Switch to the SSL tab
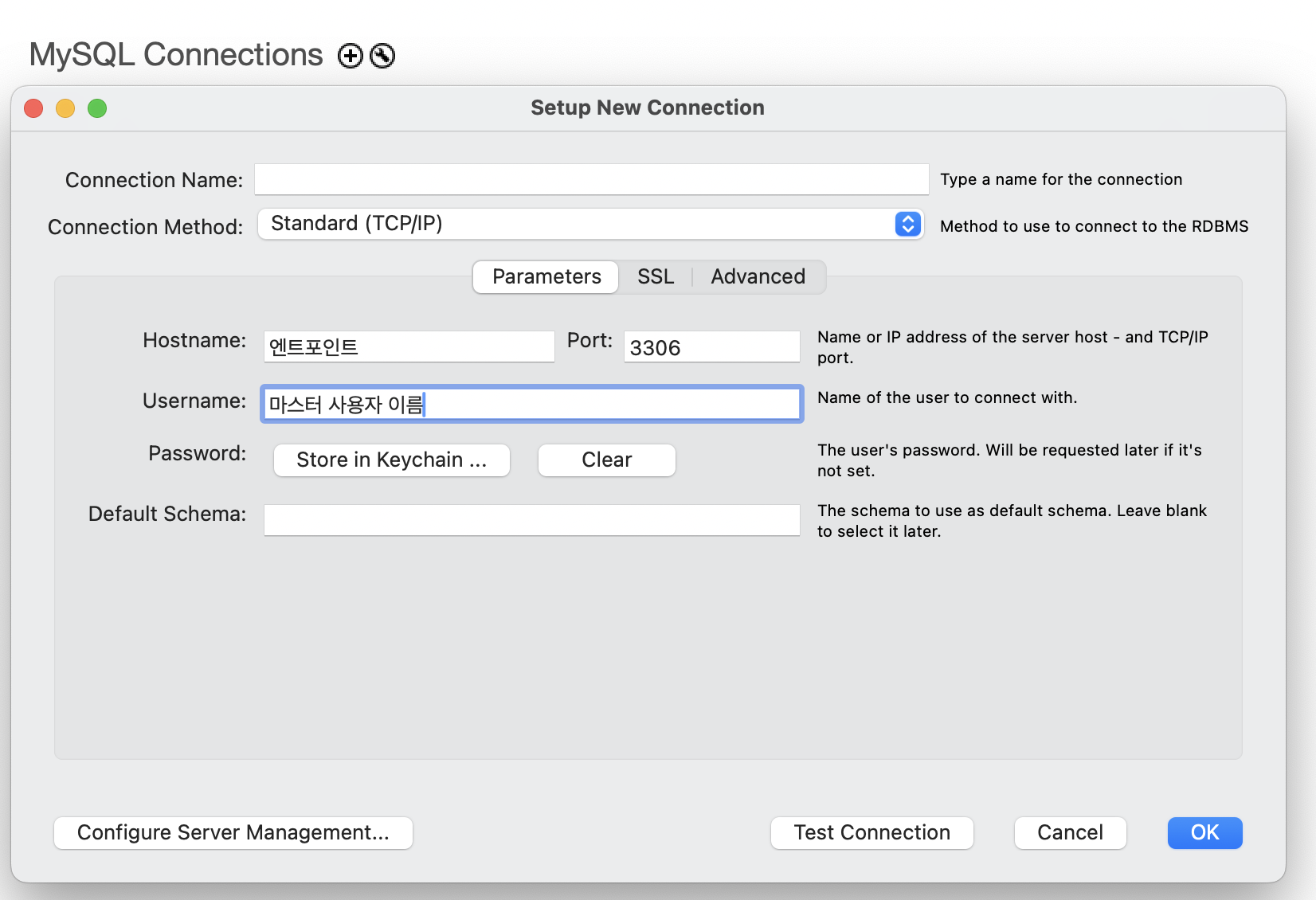Viewport: 1316px width, 900px height. (656, 276)
